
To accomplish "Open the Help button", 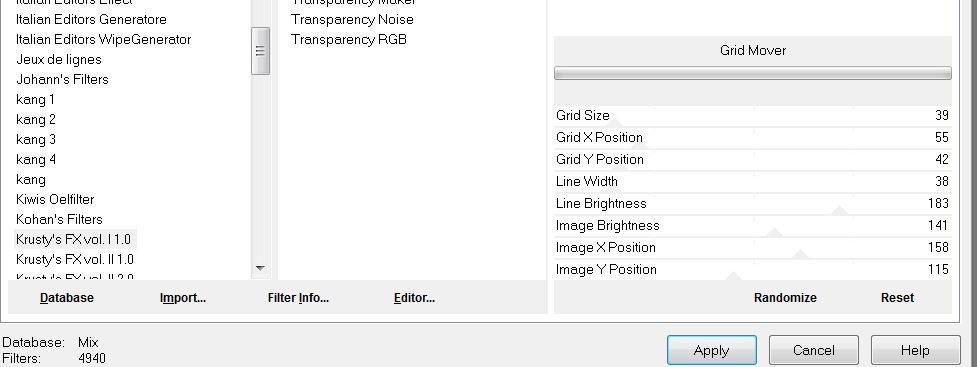I will 915,350.
